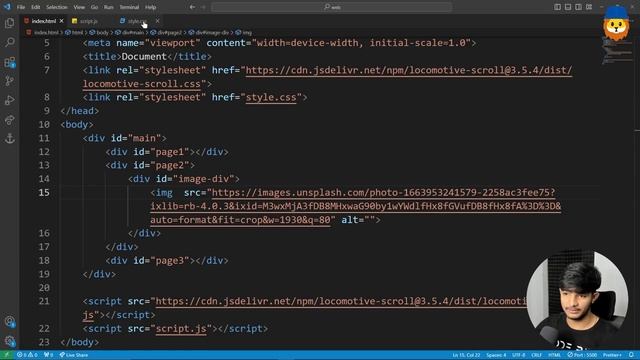
Task: Click the closing head tag on line 9
Action: 80,111
